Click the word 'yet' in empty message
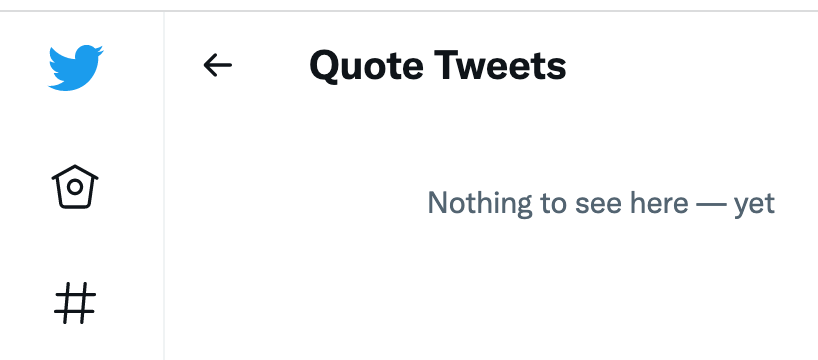This screenshot has width=818, height=360. point(754,204)
